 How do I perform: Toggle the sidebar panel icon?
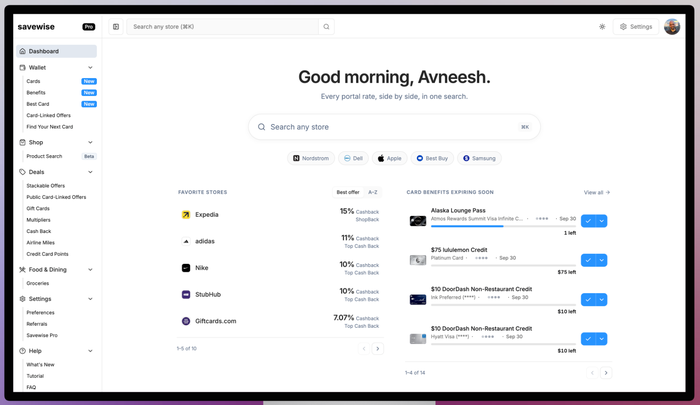click(116, 27)
